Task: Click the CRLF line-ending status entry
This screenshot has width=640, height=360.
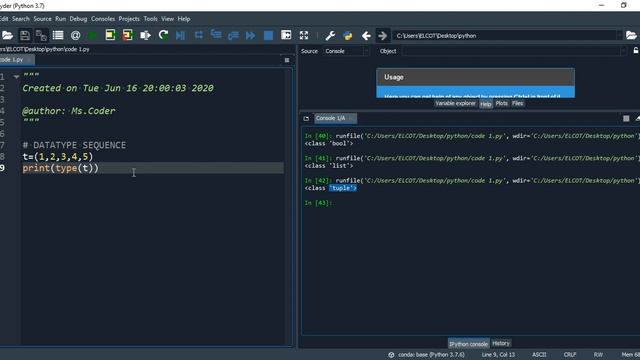Action: 570,355
